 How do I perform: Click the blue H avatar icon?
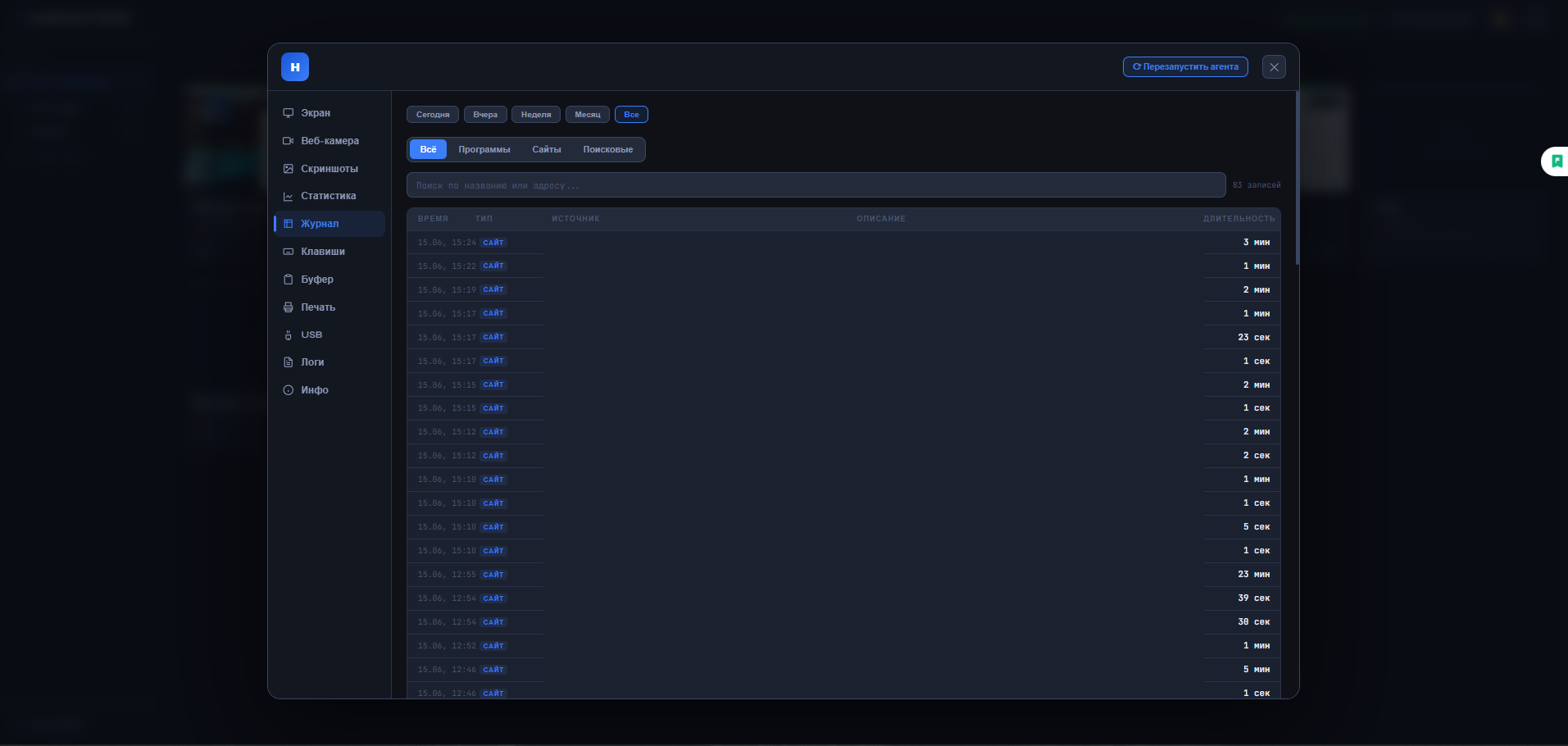295,67
